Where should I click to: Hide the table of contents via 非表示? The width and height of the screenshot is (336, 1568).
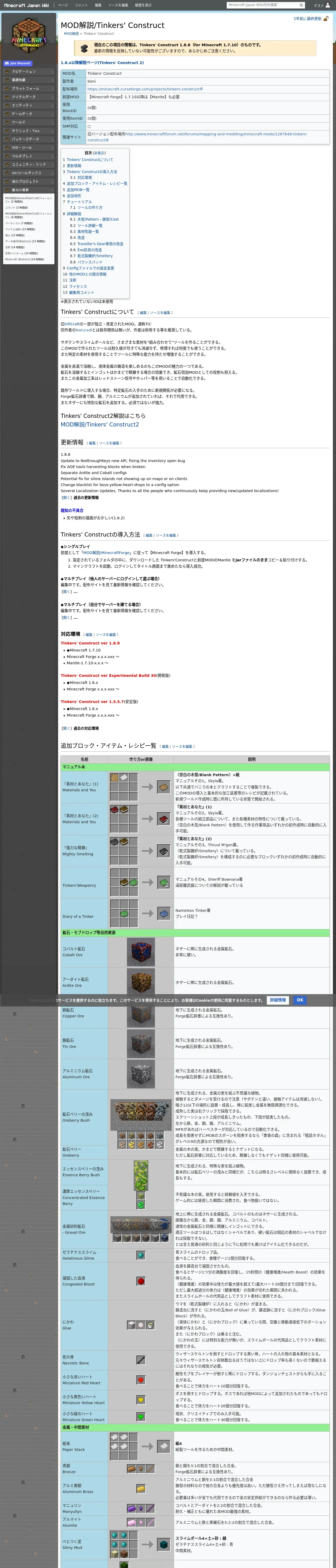coord(100,153)
